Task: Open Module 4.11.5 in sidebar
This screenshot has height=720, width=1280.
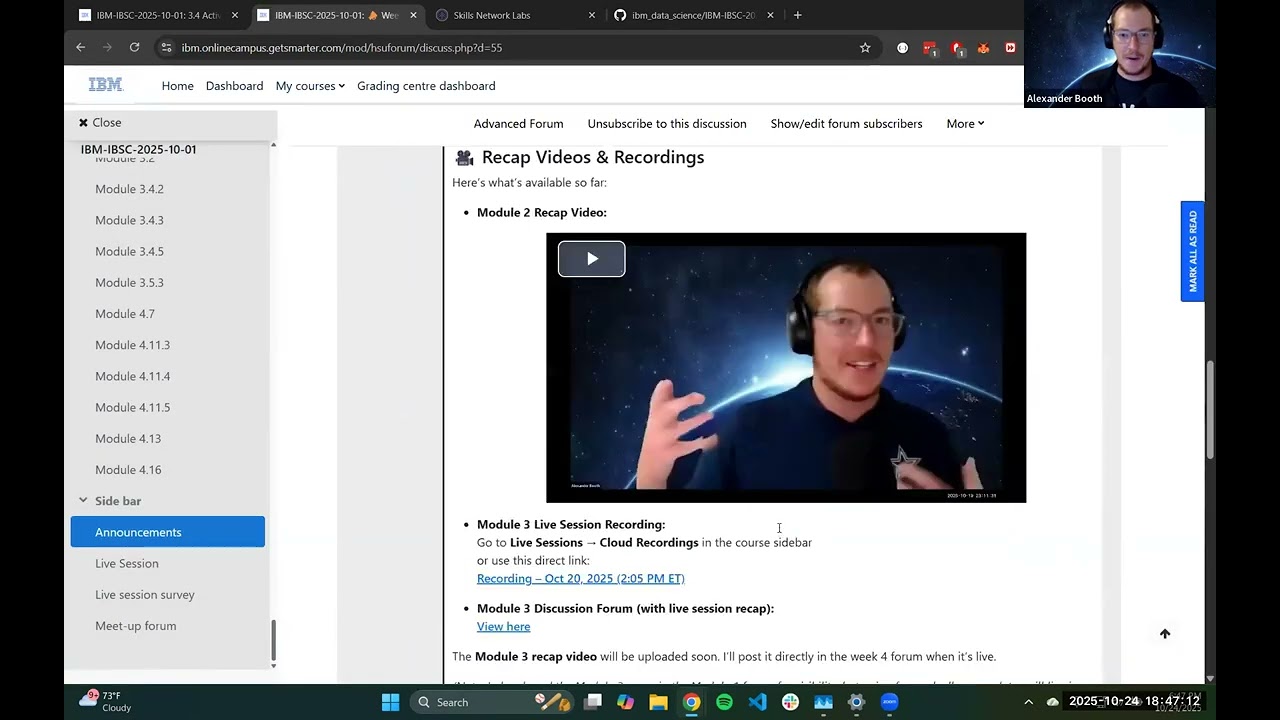Action: 132,407
